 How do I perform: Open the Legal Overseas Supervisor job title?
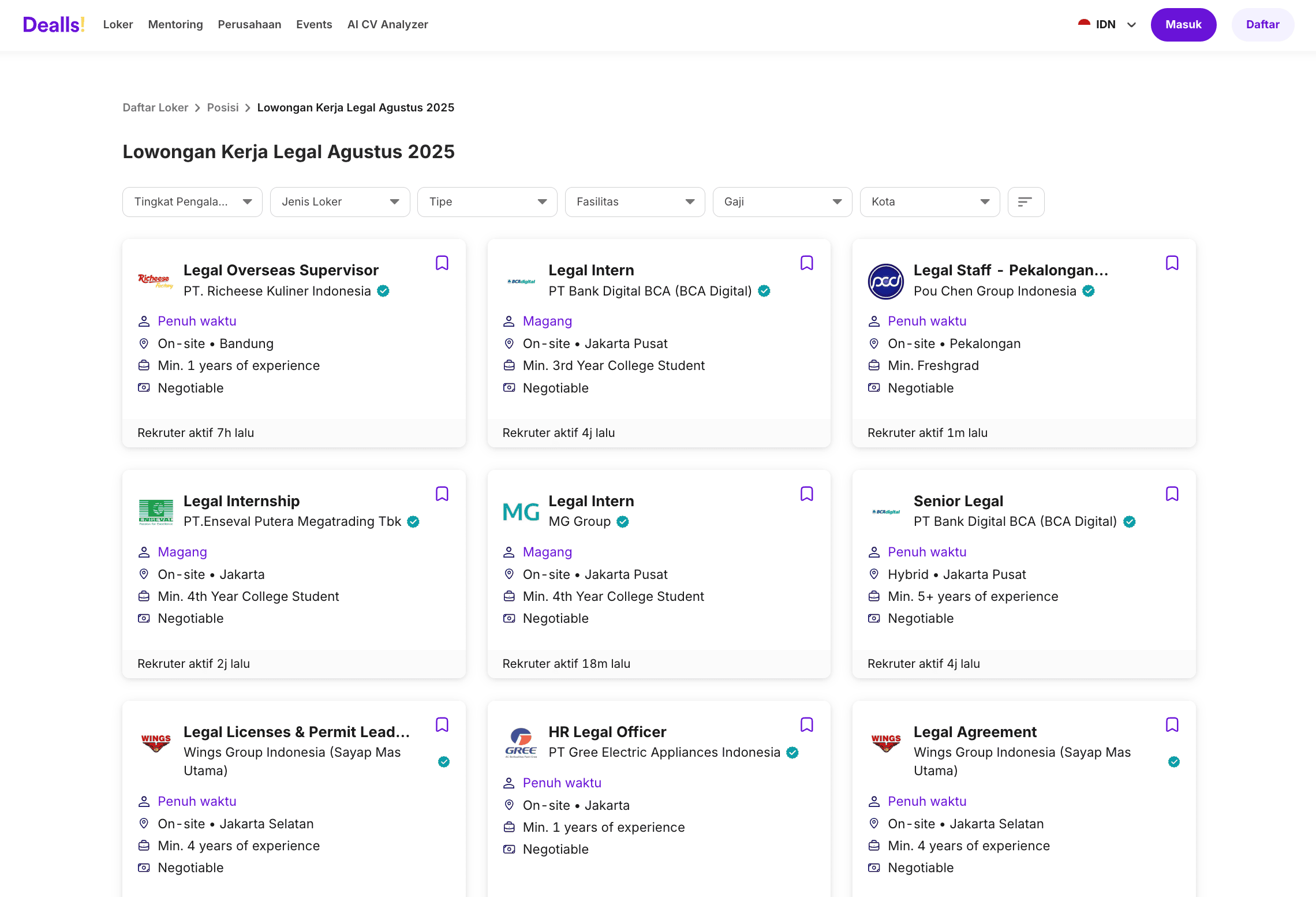[281, 270]
